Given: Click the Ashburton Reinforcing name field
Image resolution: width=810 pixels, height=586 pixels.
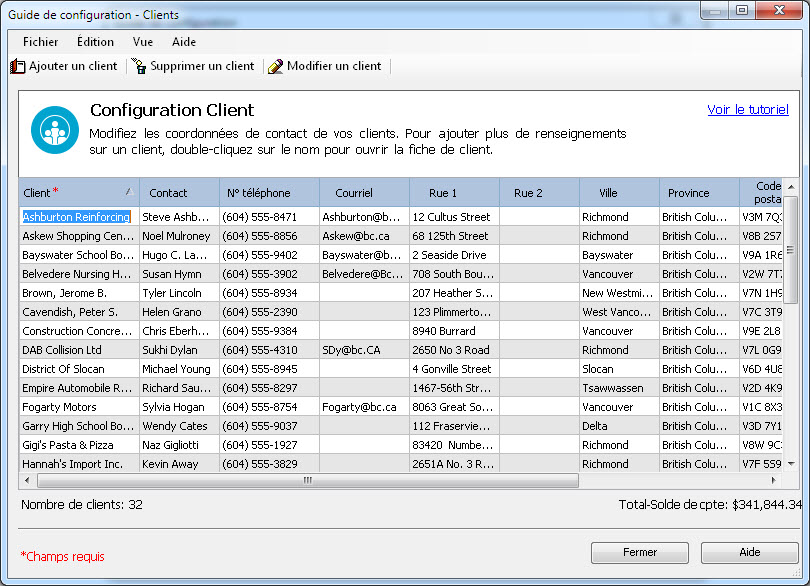Looking at the screenshot, I should click(76, 217).
